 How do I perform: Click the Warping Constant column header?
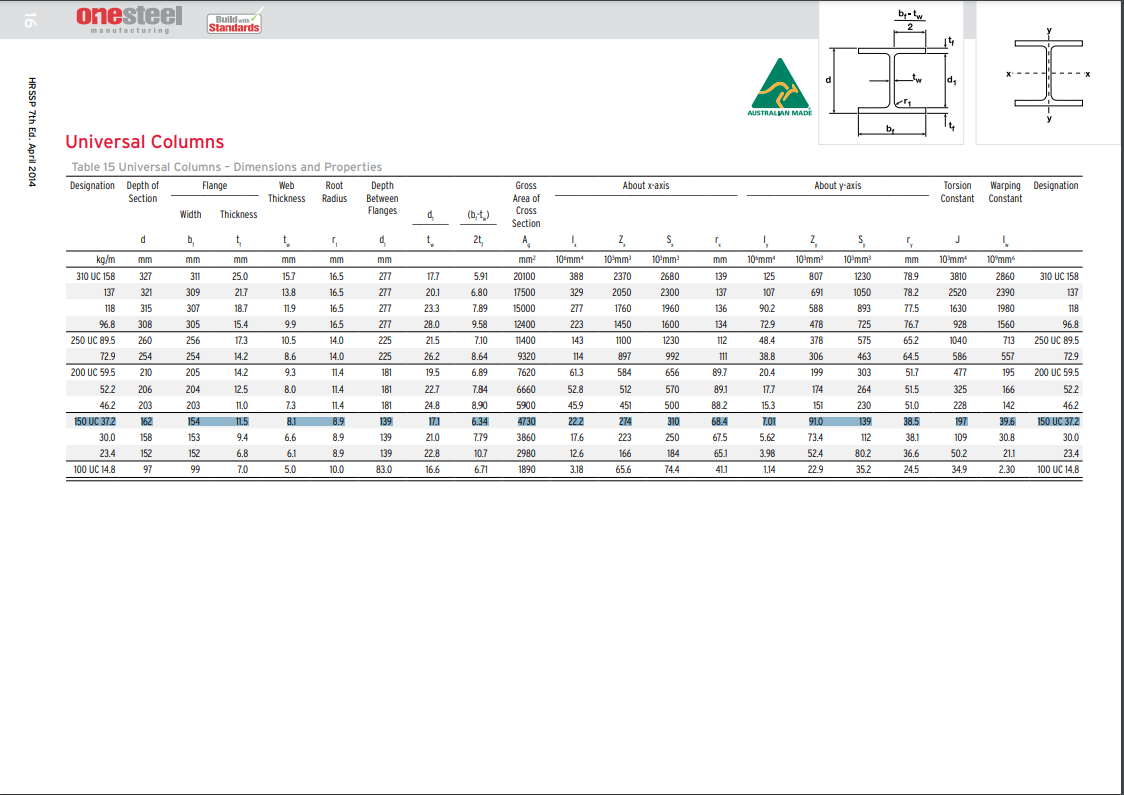(x=1005, y=192)
